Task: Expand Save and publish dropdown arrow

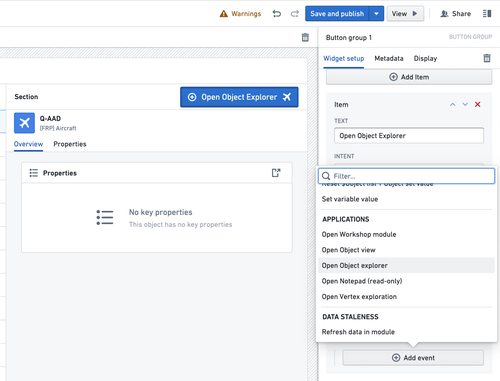Action: (x=376, y=14)
